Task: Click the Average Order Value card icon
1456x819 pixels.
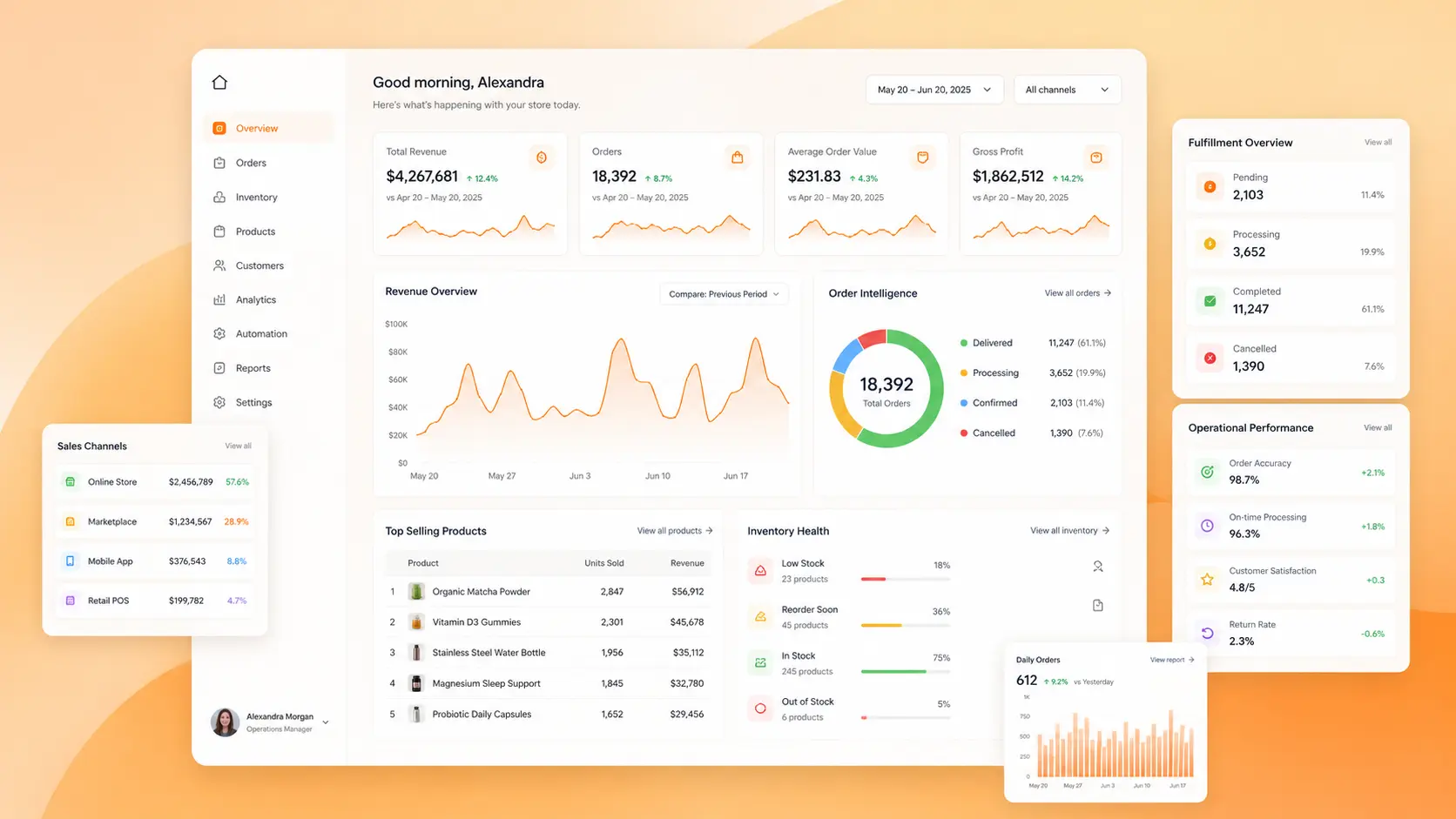Action: click(922, 158)
